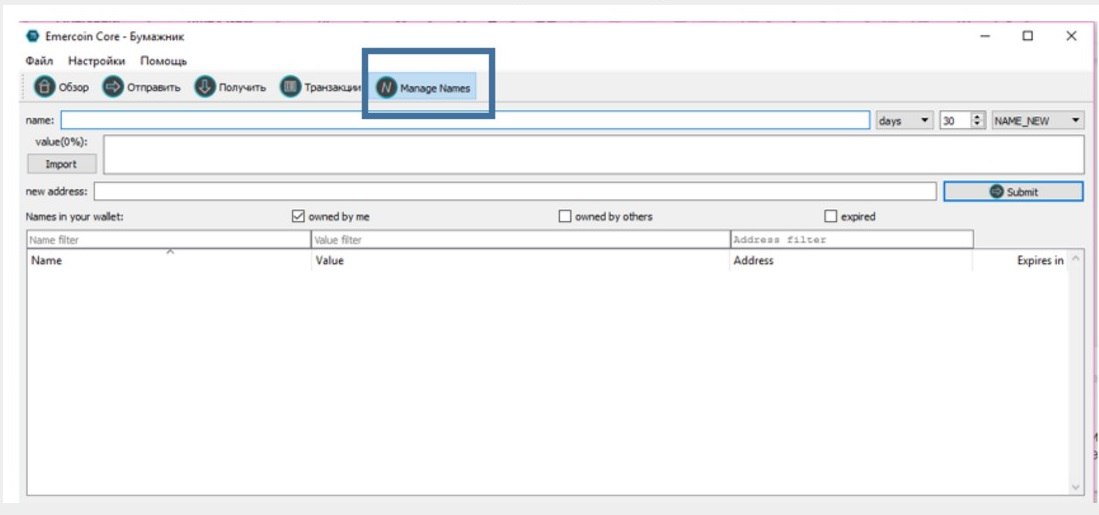Viewport: 1099px width, 515px height.
Task: Open the Помощь menu
Action: pos(163,61)
